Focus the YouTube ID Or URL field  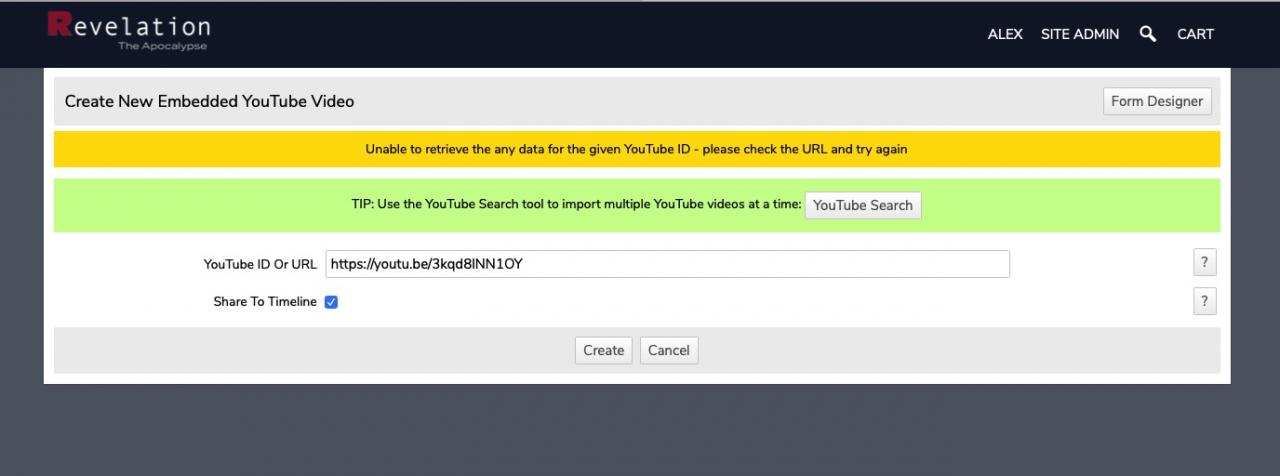667,264
